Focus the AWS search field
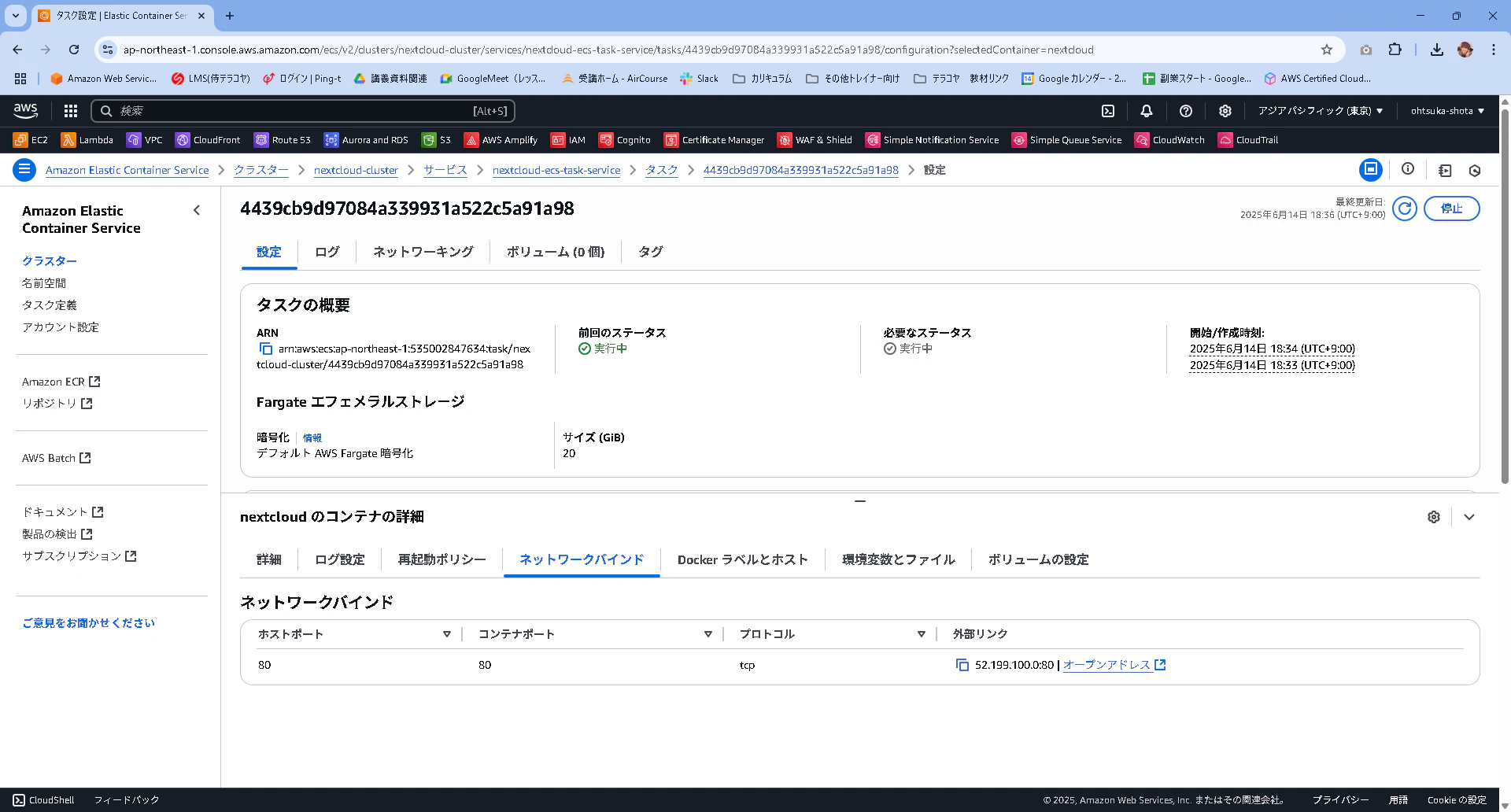Screen dimensions: 1511x812 tap(303, 111)
